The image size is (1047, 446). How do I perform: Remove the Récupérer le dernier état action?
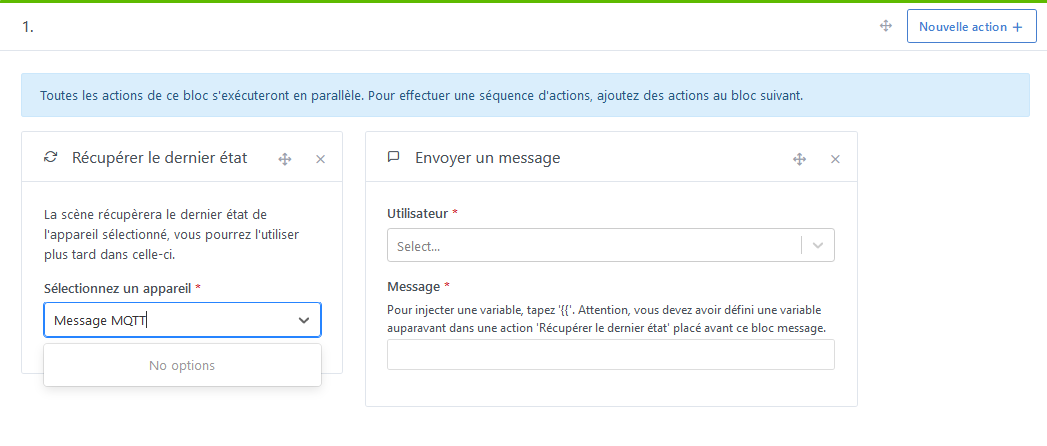pos(321,159)
